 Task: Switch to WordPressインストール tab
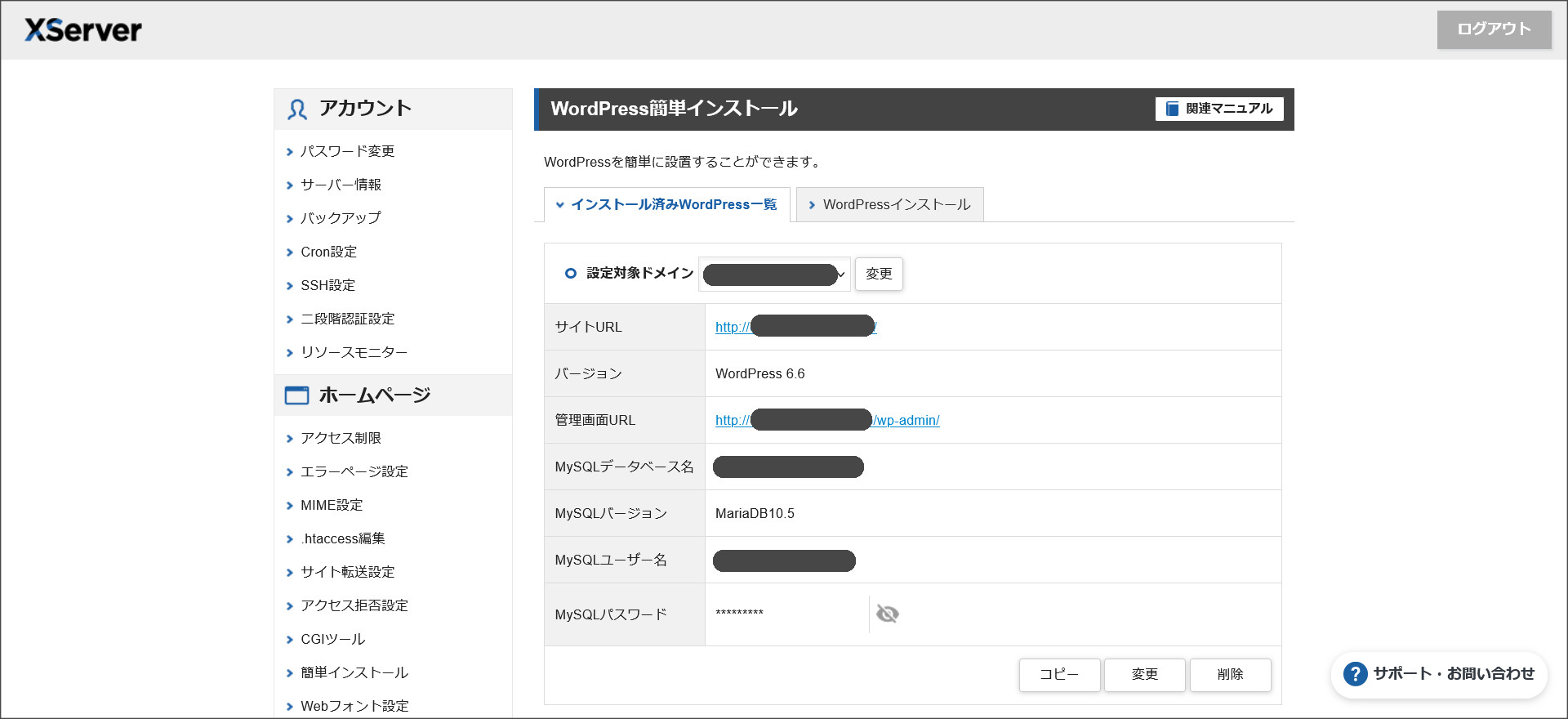click(x=889, y=204)
